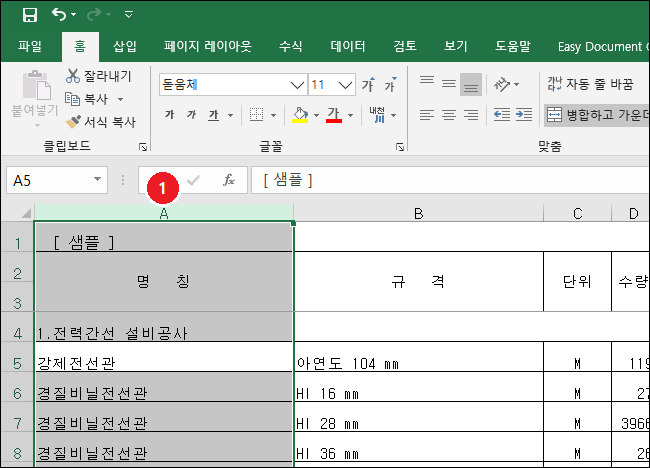
Task: Toggle underline formatting
Action: 213,115
